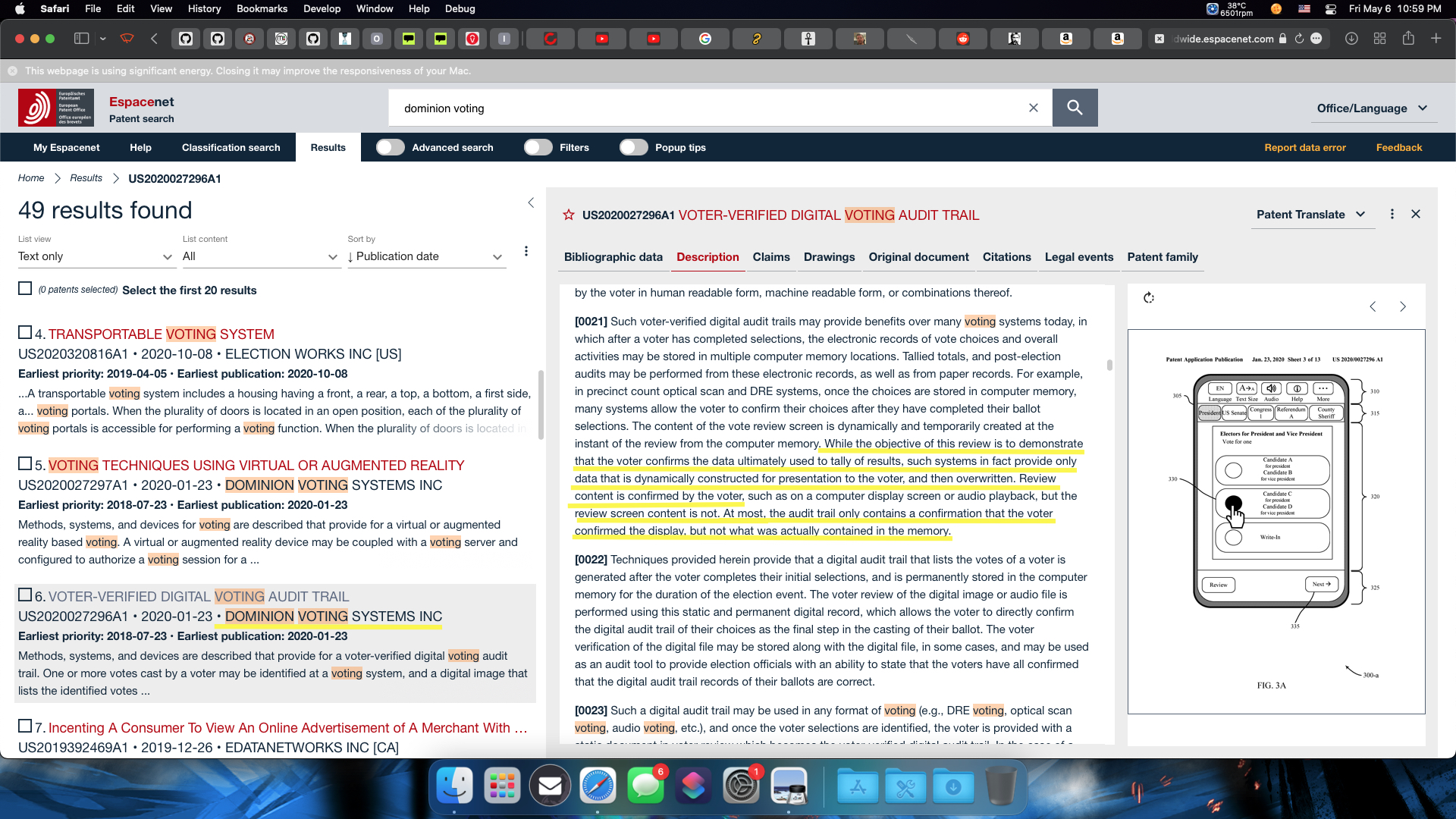Viewport: 1456px width, 819px height.
Task: Open the Sort by dropdown
Action: tap(426, 256)
